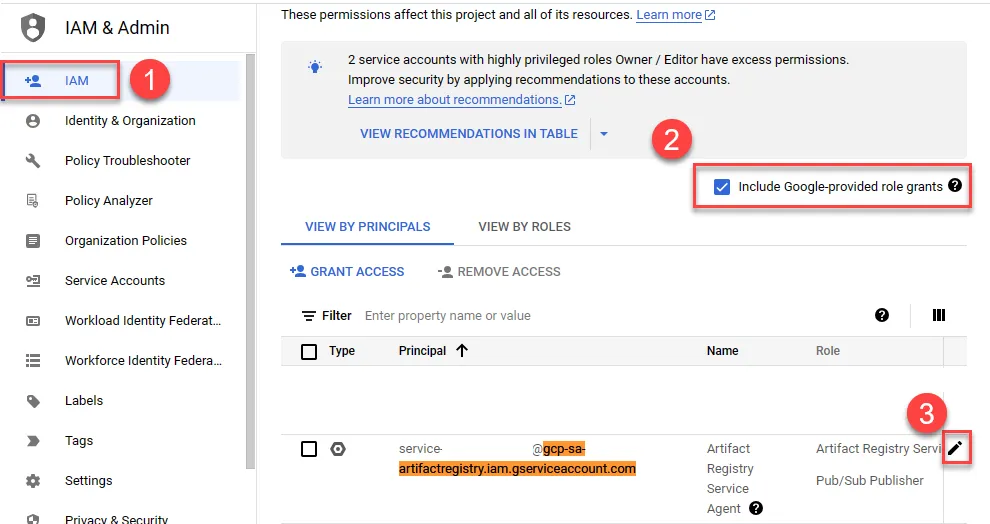990x524 pixels.
Task: Click the lightbulb recommendation icon
Action: click(x=315, y=66)
